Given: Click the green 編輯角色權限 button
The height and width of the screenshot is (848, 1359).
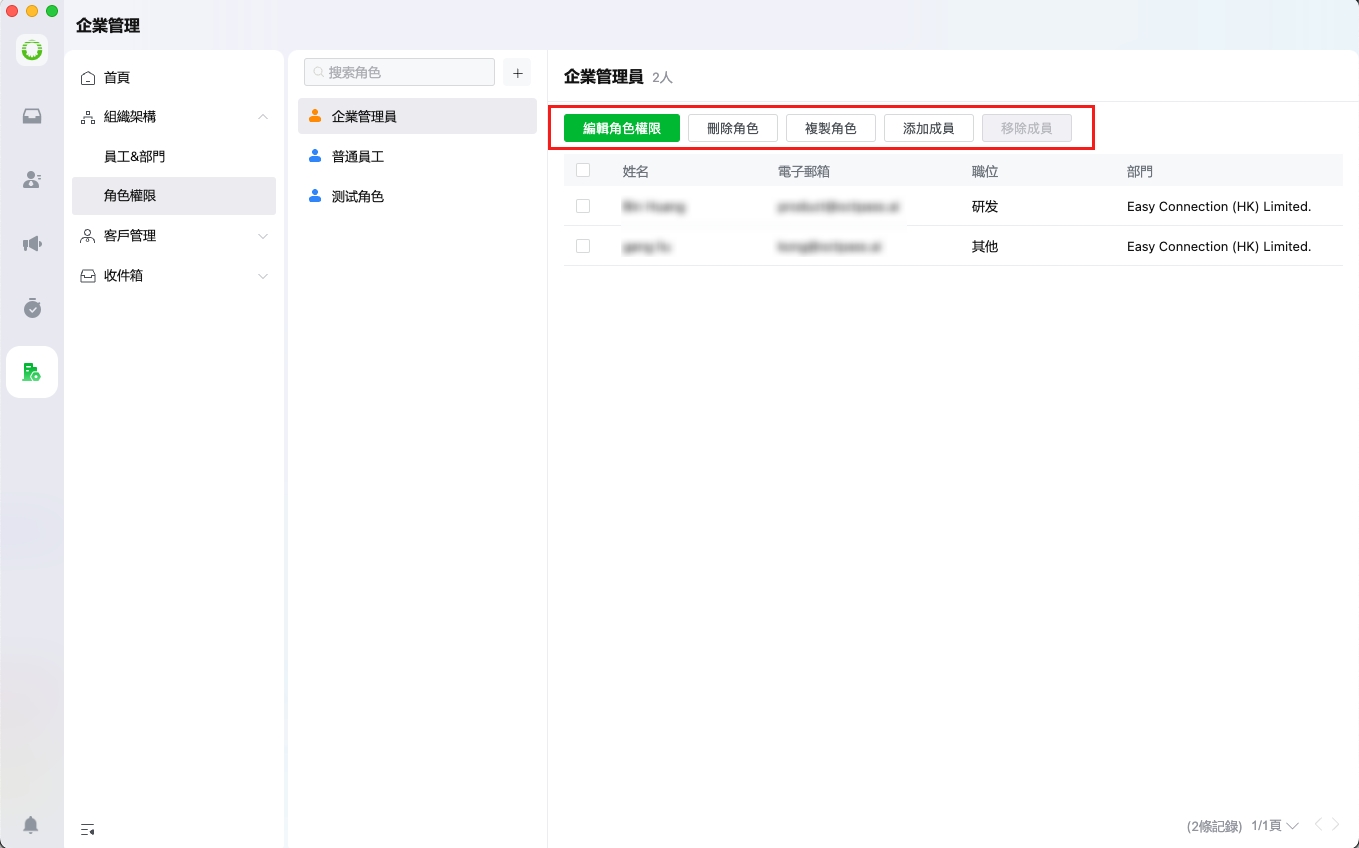Looking at the screenshot, I should [621, 128].
